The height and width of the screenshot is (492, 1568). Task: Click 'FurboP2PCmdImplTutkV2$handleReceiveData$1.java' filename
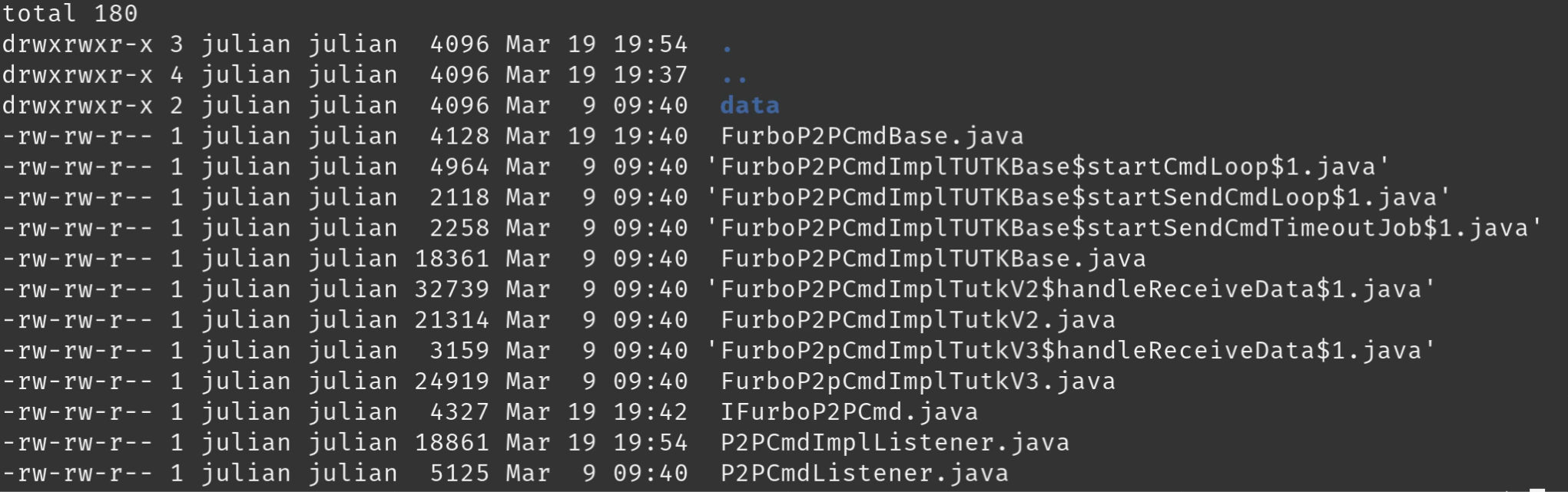tap(1071, 289)
